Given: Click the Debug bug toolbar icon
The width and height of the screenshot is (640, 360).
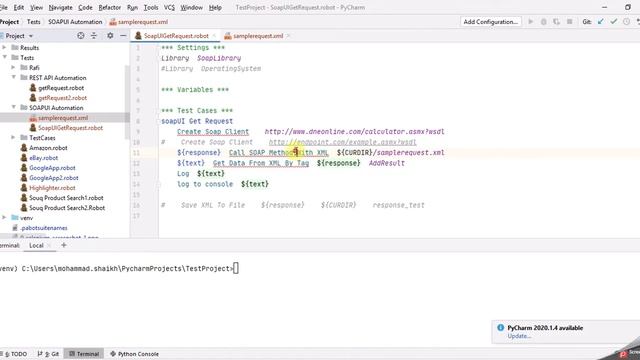Looking at the screenshot, I should (544, 22).
